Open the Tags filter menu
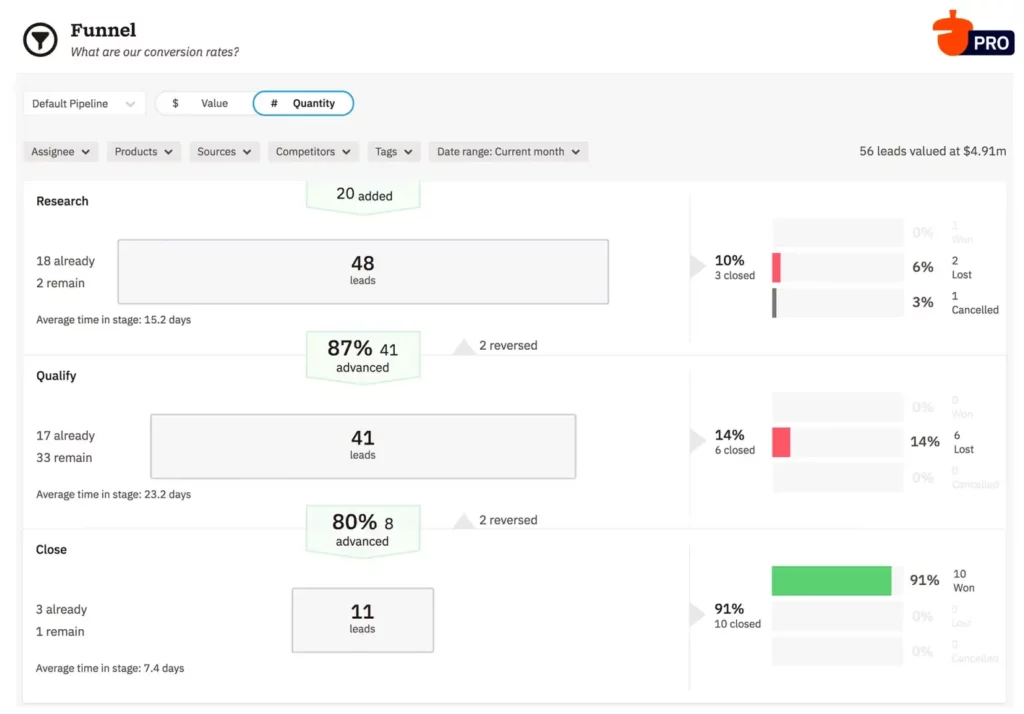The width and height of the screenshot is (1024, 714). click(x=393, y=151)
